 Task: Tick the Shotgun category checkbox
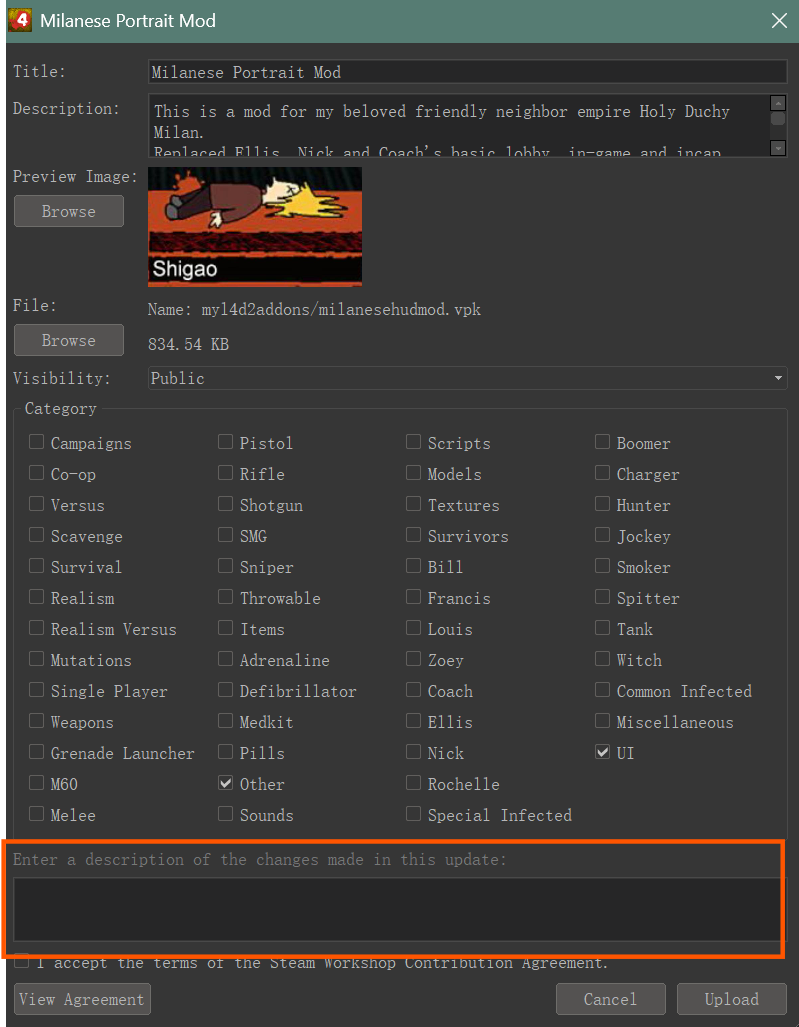pos(225,504)
